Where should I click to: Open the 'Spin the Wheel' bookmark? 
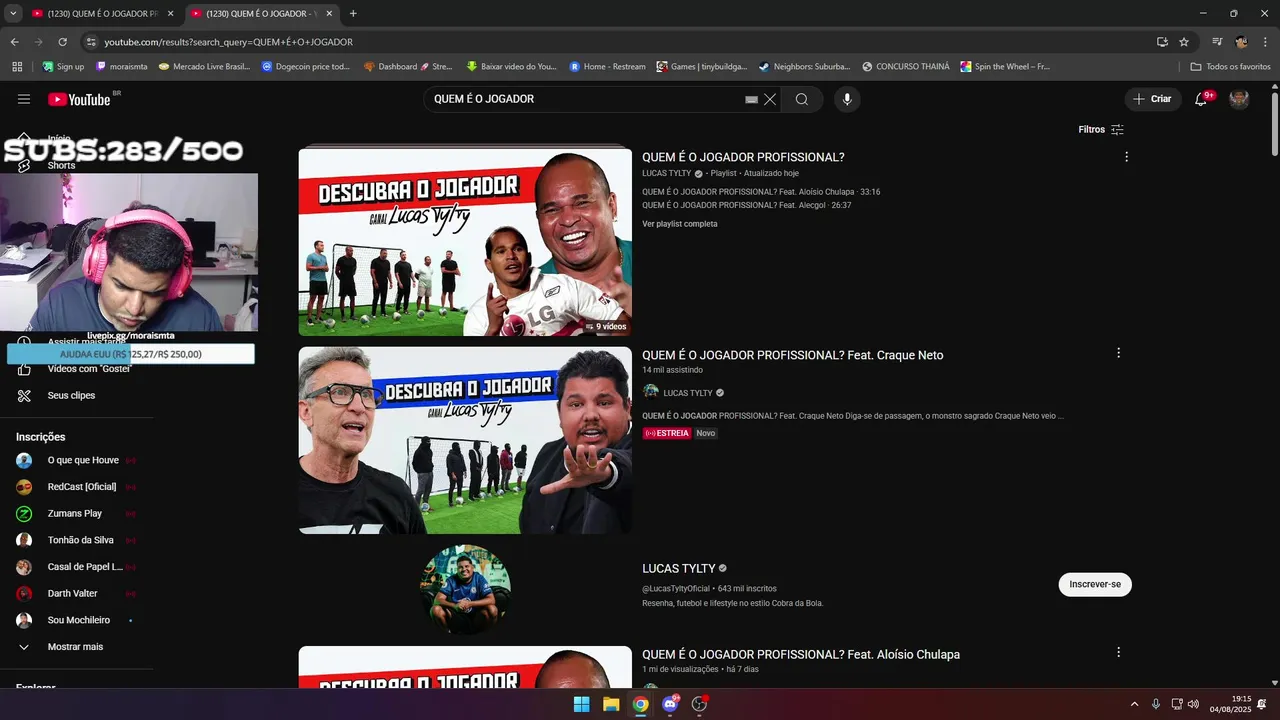(x=1005, y=67)
